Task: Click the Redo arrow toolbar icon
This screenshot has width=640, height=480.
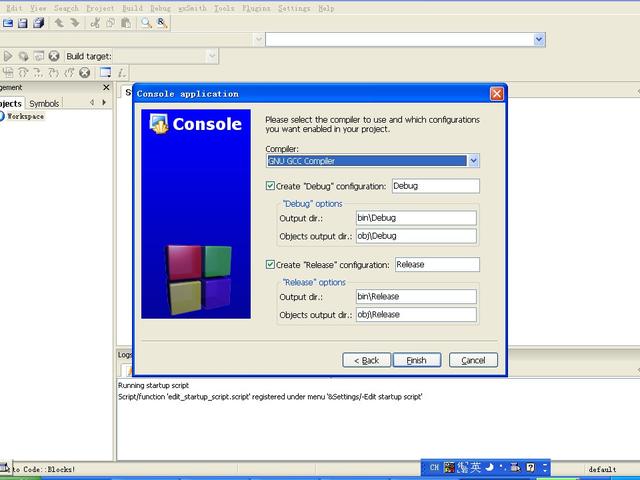Action: [75, 23]
